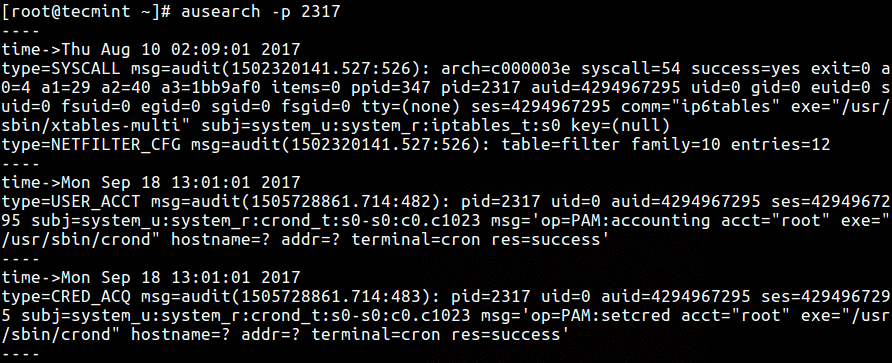Click type=NETFILTER_CFG record label
Image resolution: width=892 pixels, height=363 pixels.
coord(92,145)
